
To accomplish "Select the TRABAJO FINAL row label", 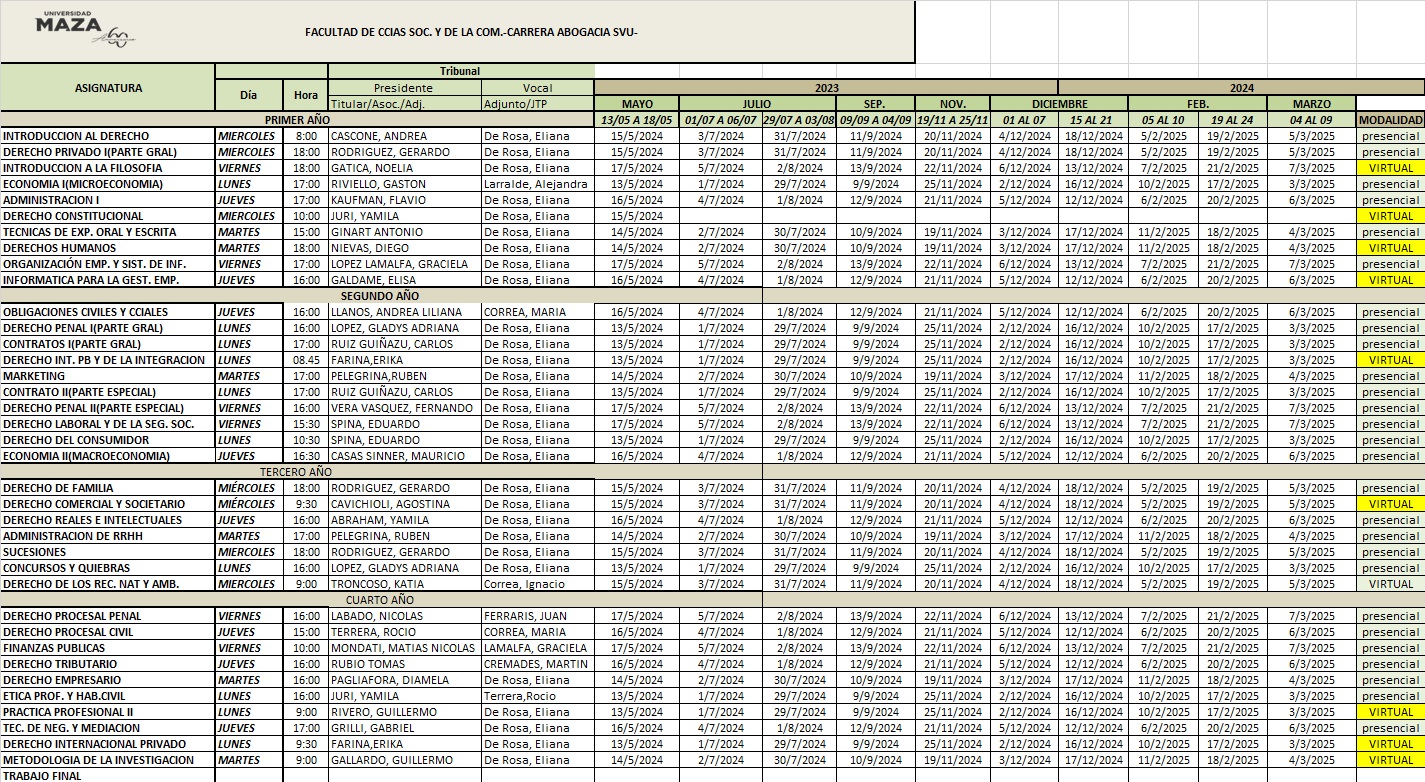I will (x=108, y=776).
